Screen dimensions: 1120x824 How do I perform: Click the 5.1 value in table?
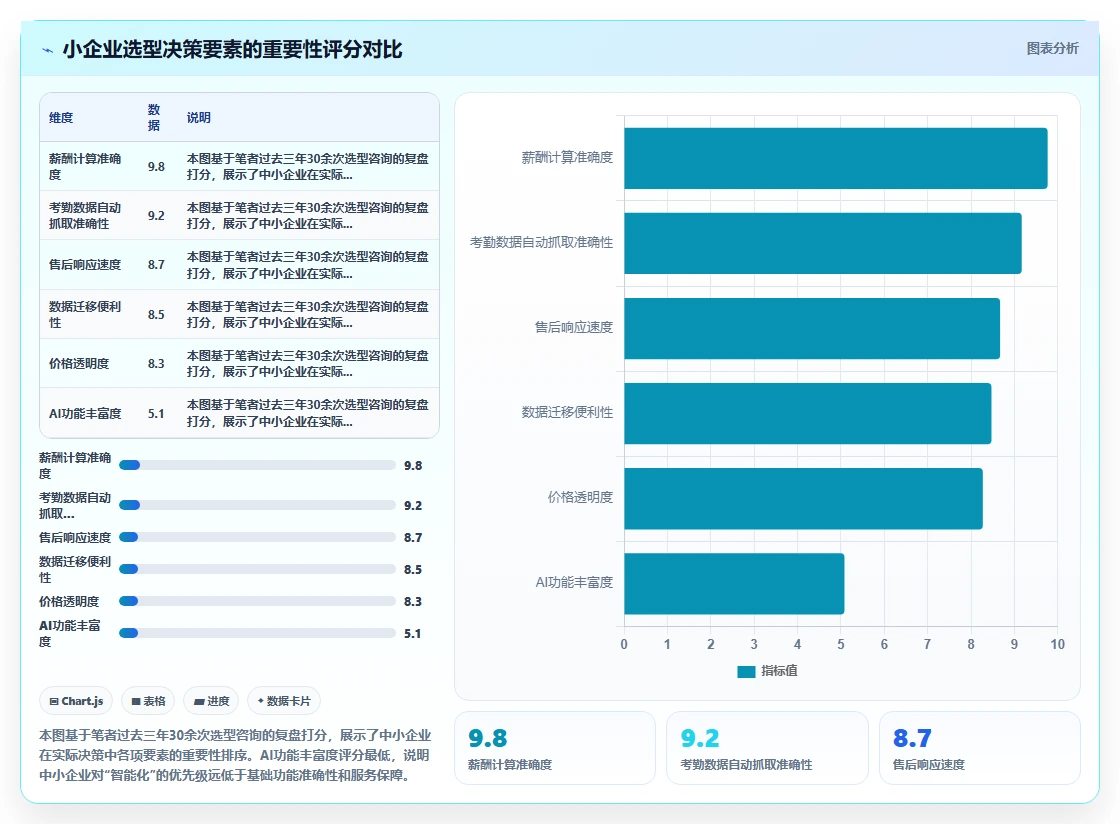click(156, 414)
